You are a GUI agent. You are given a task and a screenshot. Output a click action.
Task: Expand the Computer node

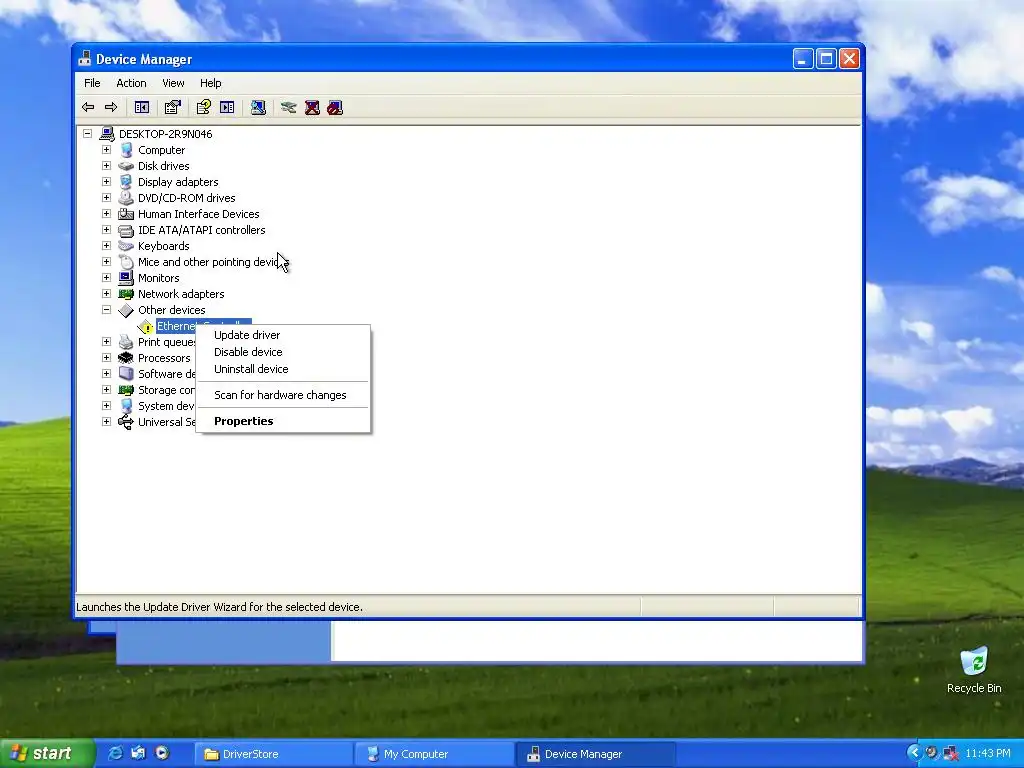[x=106, y=150]
